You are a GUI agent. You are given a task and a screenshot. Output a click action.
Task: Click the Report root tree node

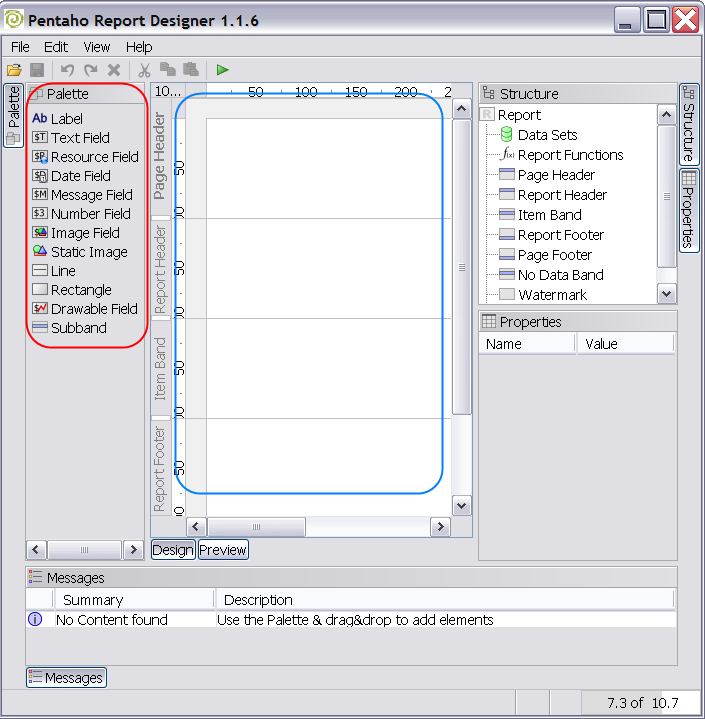[519, 115]
